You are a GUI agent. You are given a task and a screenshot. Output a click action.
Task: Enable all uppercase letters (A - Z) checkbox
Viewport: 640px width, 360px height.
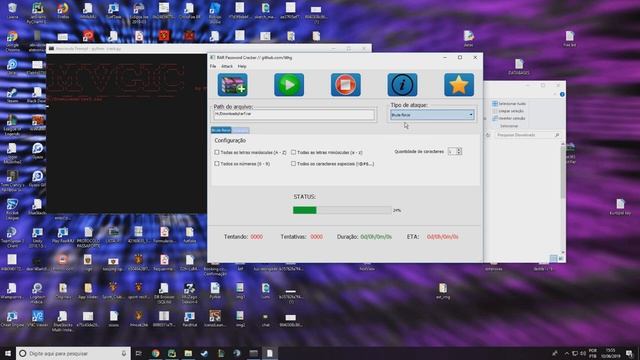(x=217, y=152)
